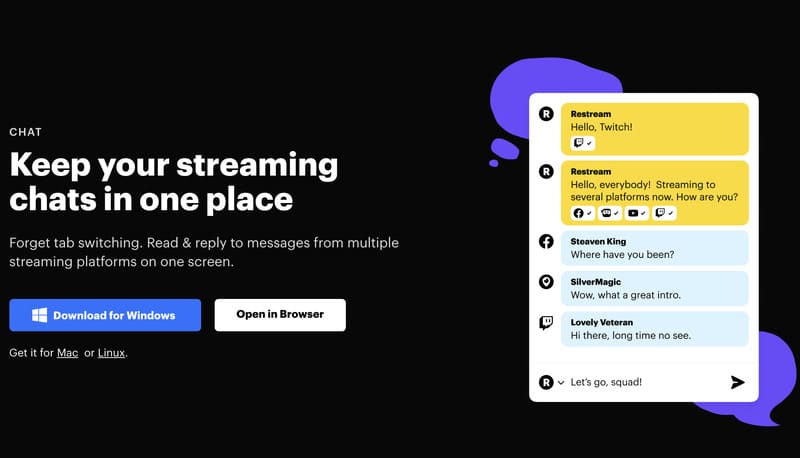Click the YouTube badge under "Hello, everybody!"
The height and width of the screenshot is (458, 800).
click(637, 213)
